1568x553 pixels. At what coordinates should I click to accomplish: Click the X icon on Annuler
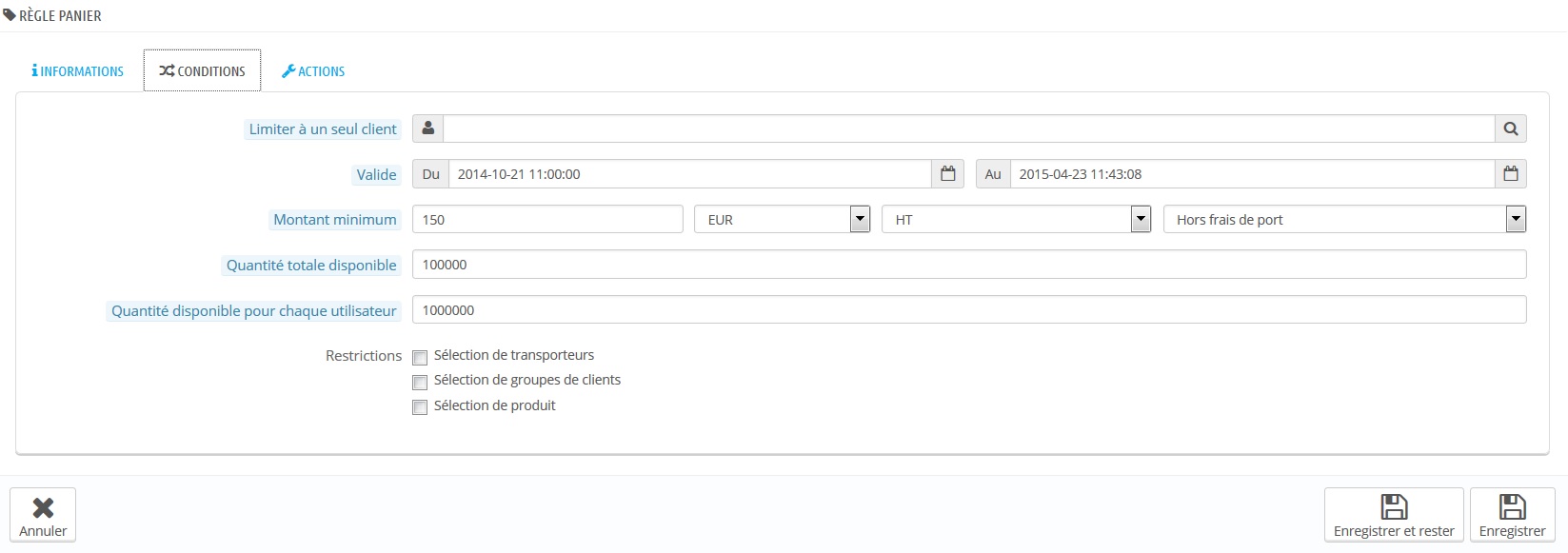43,507
